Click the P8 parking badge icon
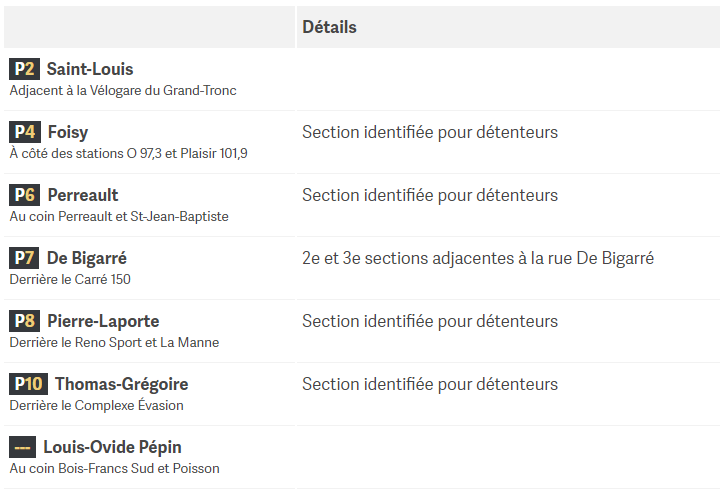 coord(25,320)
